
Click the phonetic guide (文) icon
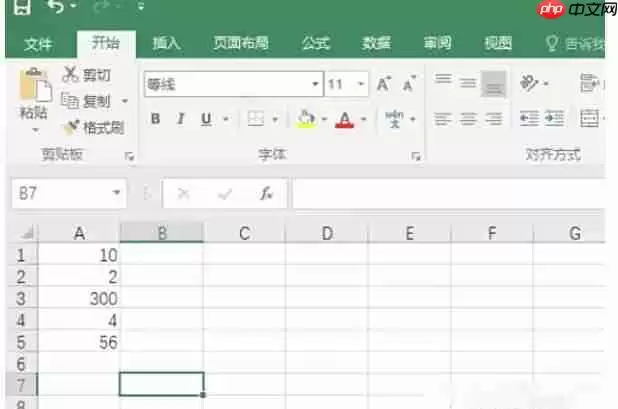click(395, 119)
